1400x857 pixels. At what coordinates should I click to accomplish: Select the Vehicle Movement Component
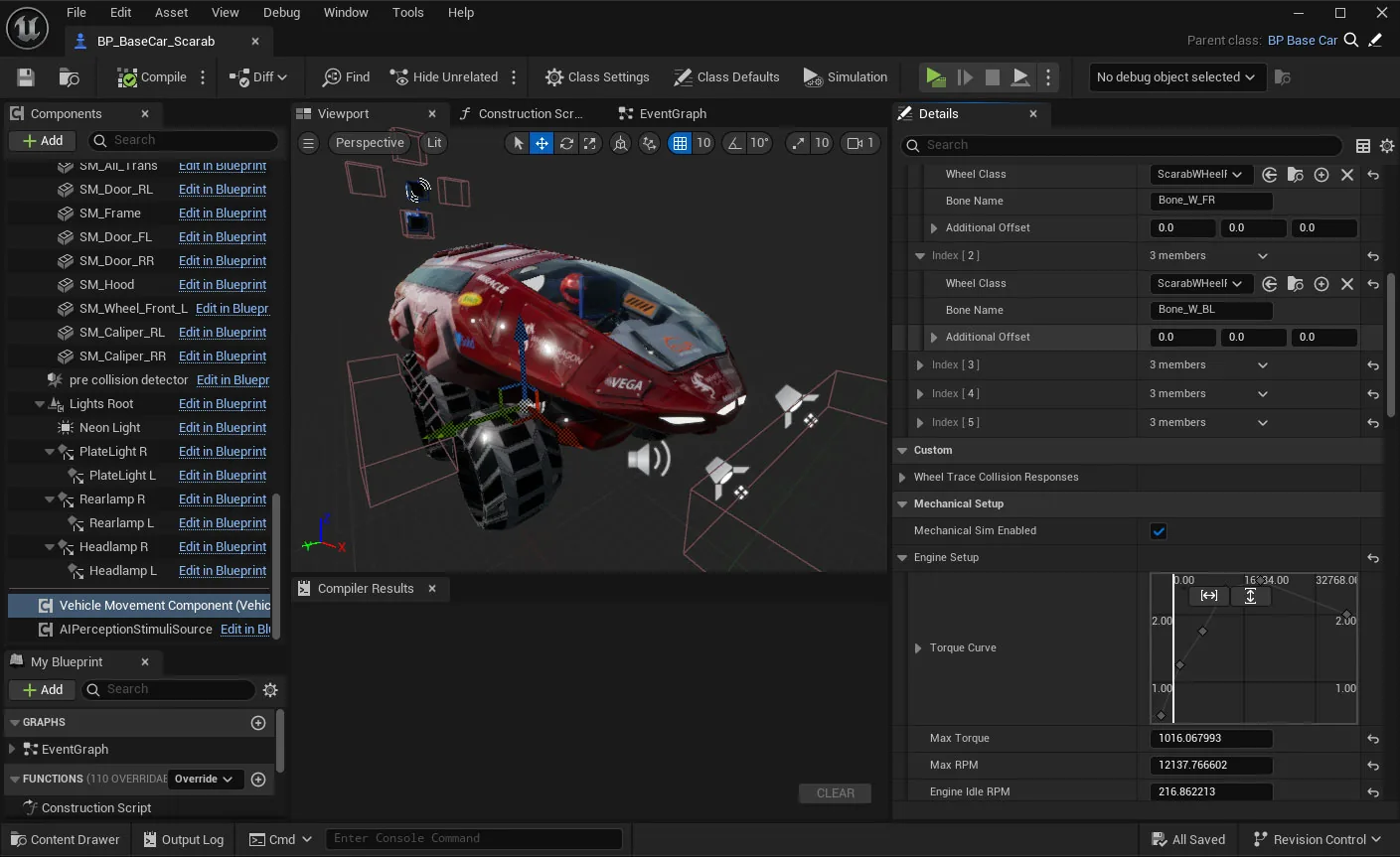tap(140, 605)
